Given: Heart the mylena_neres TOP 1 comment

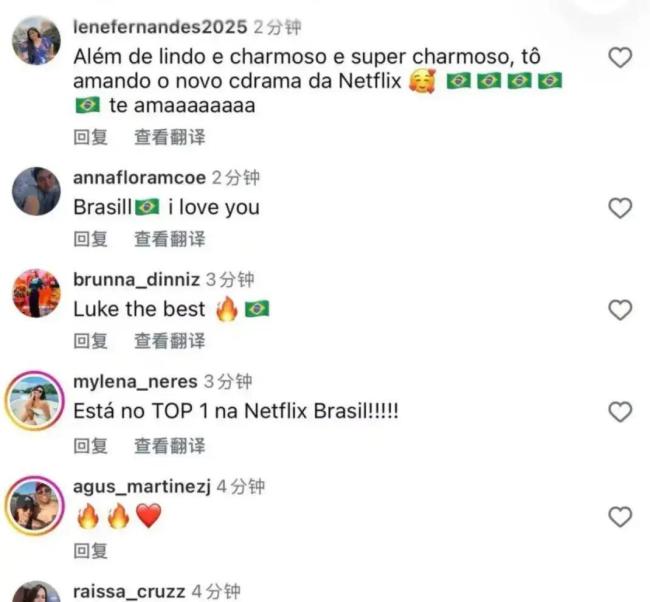Looking at the screenshot, I should pos(620,412).
